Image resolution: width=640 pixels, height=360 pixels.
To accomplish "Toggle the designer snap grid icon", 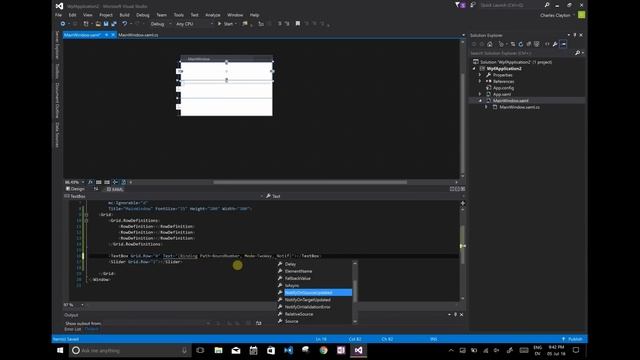I will point(99,182).
